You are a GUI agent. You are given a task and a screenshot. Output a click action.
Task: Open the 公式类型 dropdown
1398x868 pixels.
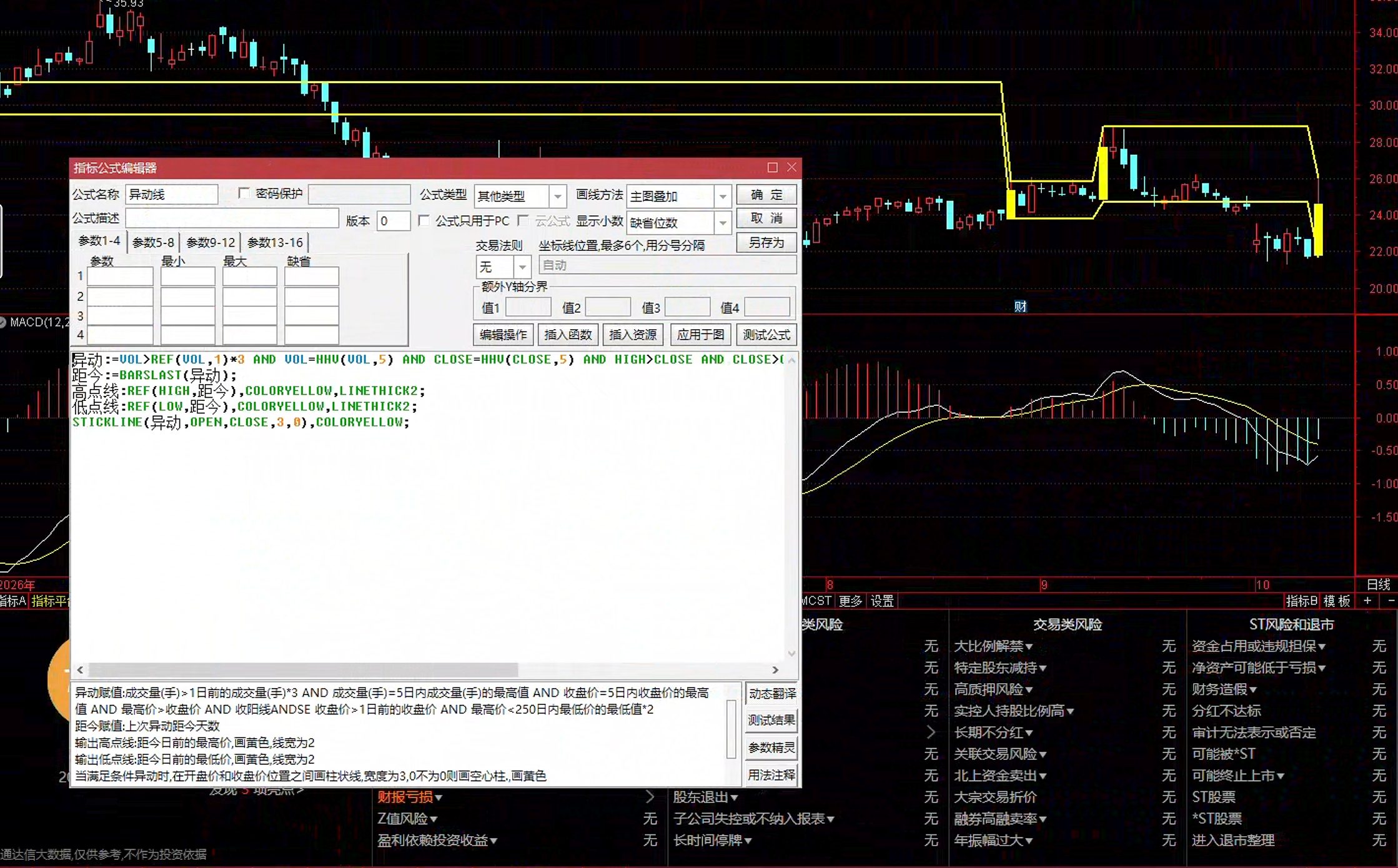coord(557,196)
